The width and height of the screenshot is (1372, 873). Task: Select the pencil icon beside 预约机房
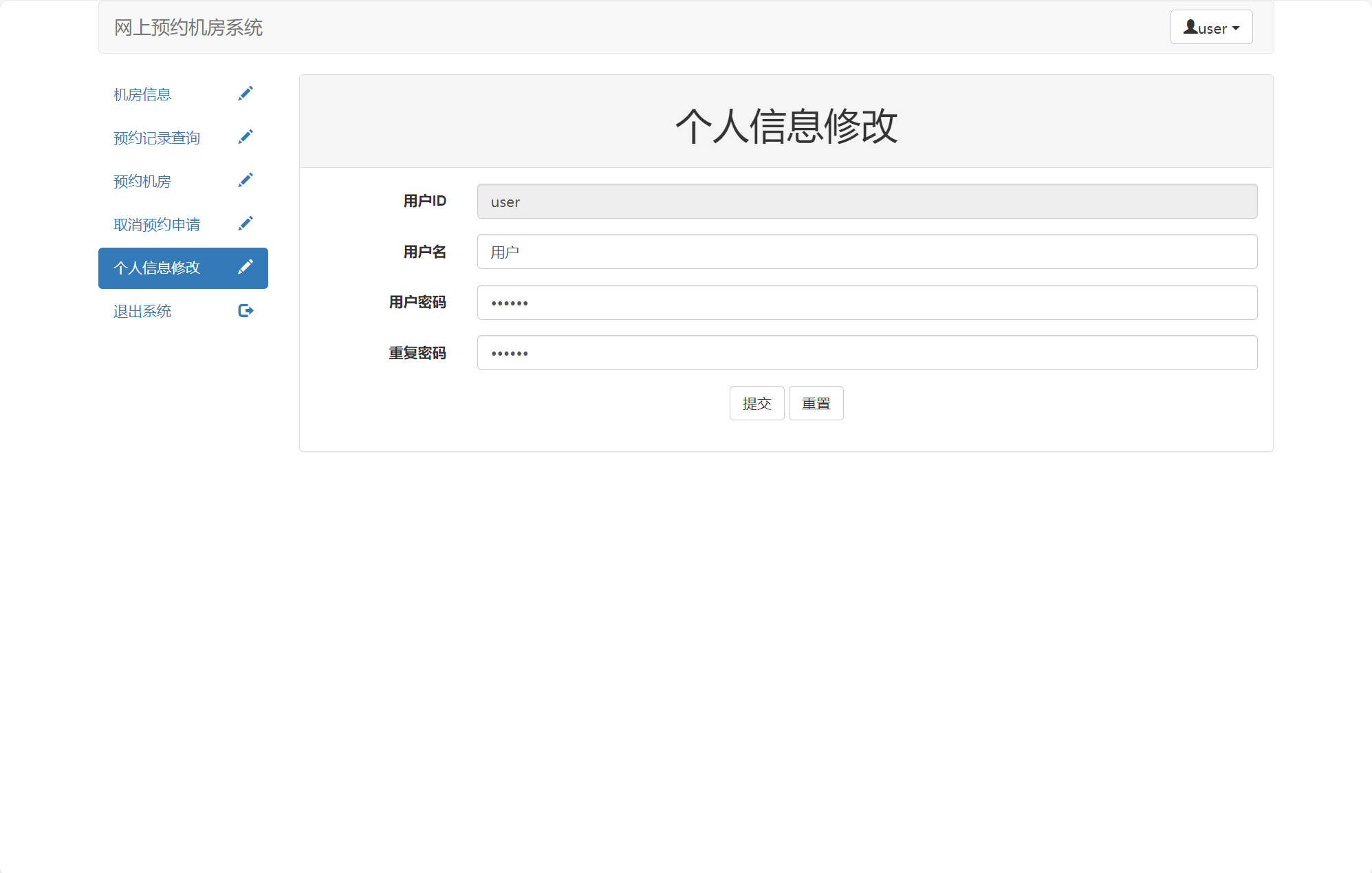pos(246,180)
